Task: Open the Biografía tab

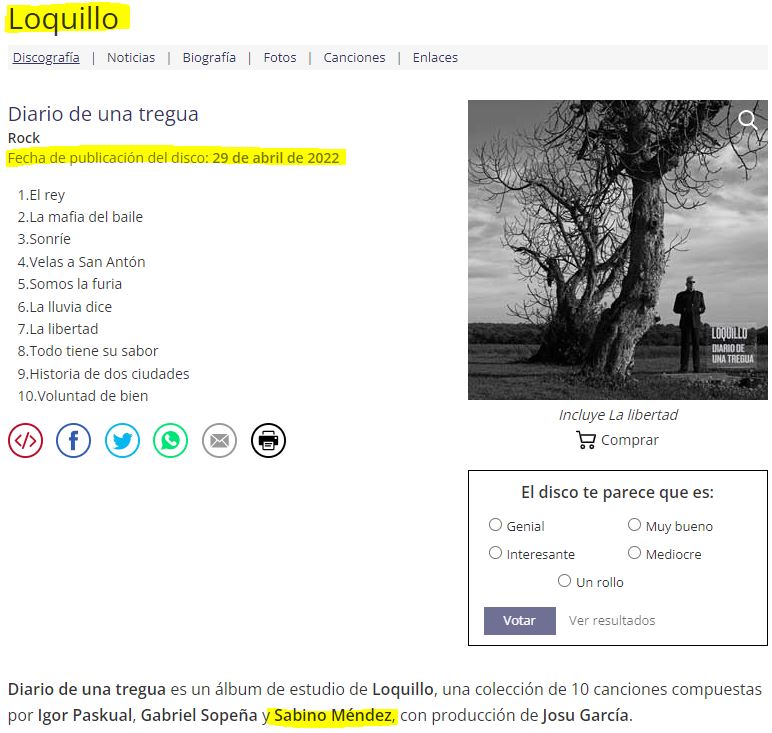Action: 209,58
